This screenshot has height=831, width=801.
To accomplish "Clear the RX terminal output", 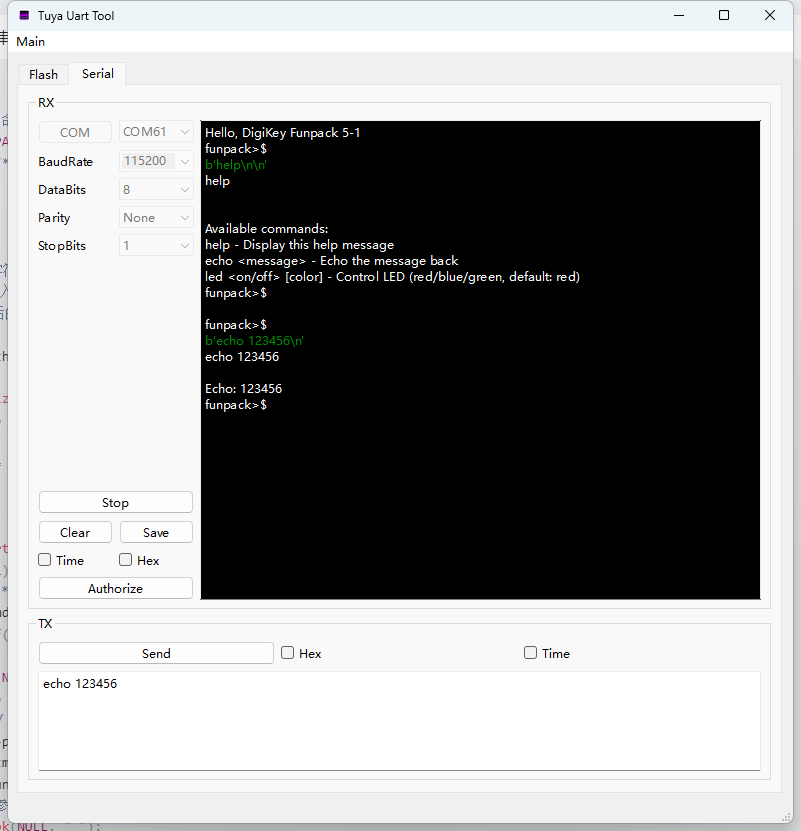I will (x=75, y=532).
